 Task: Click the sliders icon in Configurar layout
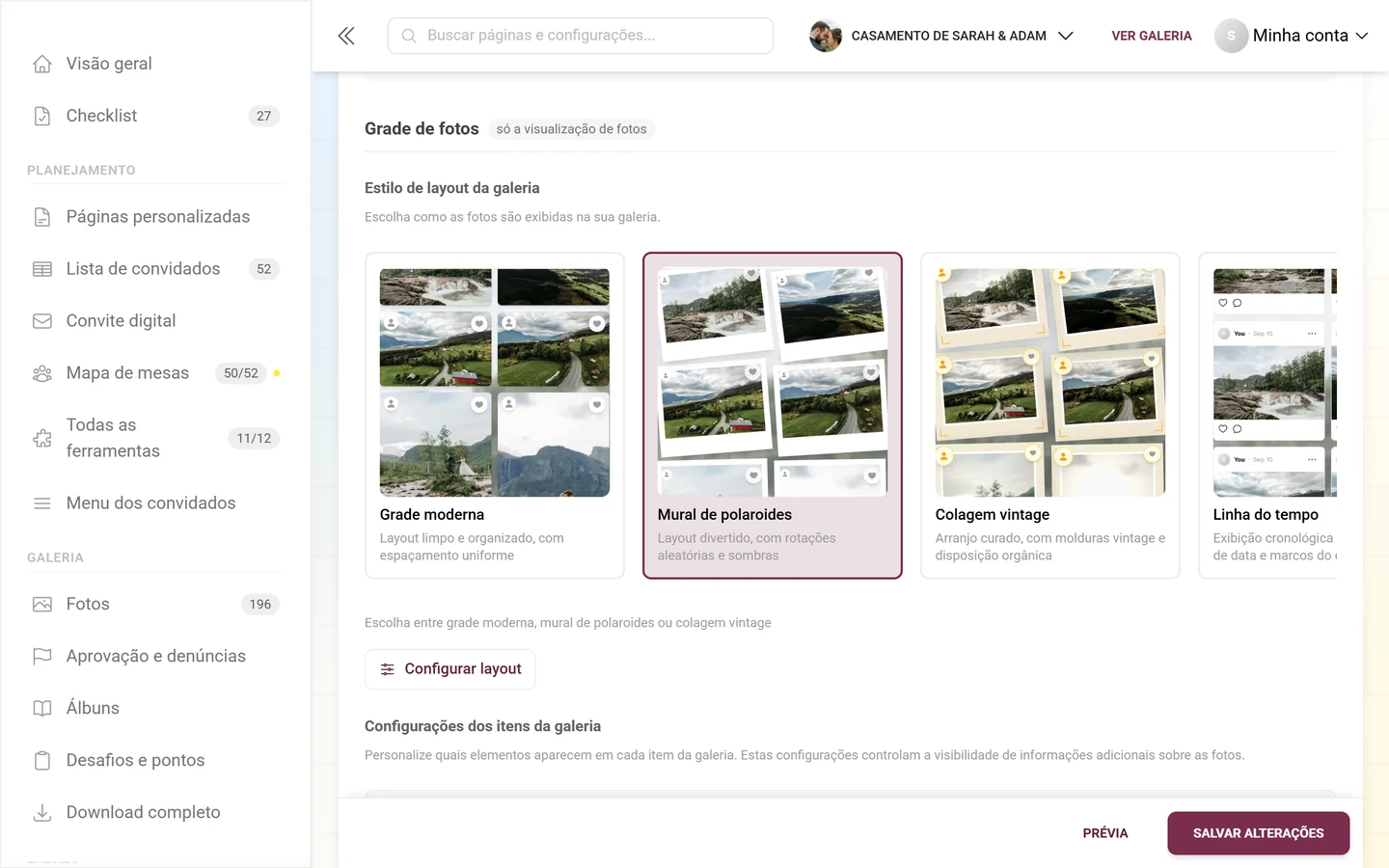click(x=388, y=669)
